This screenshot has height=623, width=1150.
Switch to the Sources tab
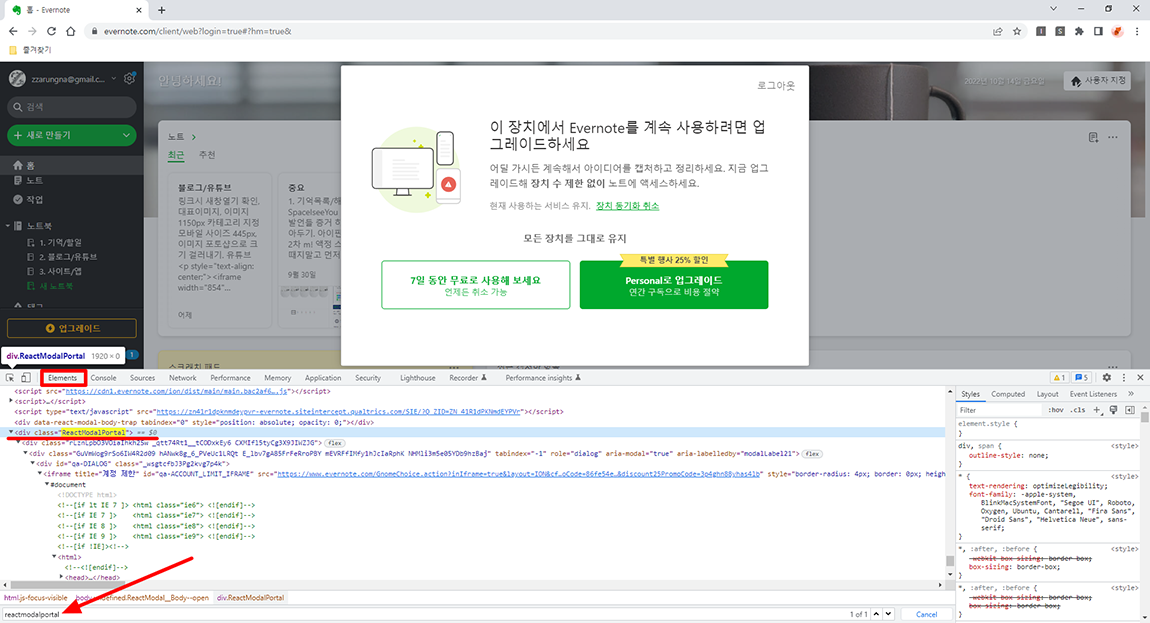pyautogui.click(x=142, y=378)
